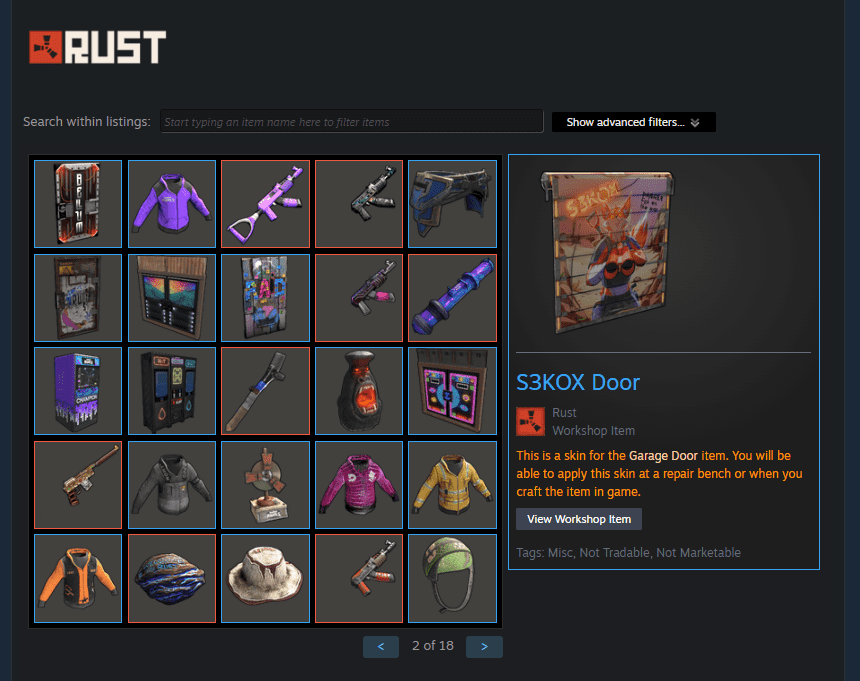Select the rusty revolver skin item
The width and height of the screenshot is (860, 681).
(x=78, y=485)
